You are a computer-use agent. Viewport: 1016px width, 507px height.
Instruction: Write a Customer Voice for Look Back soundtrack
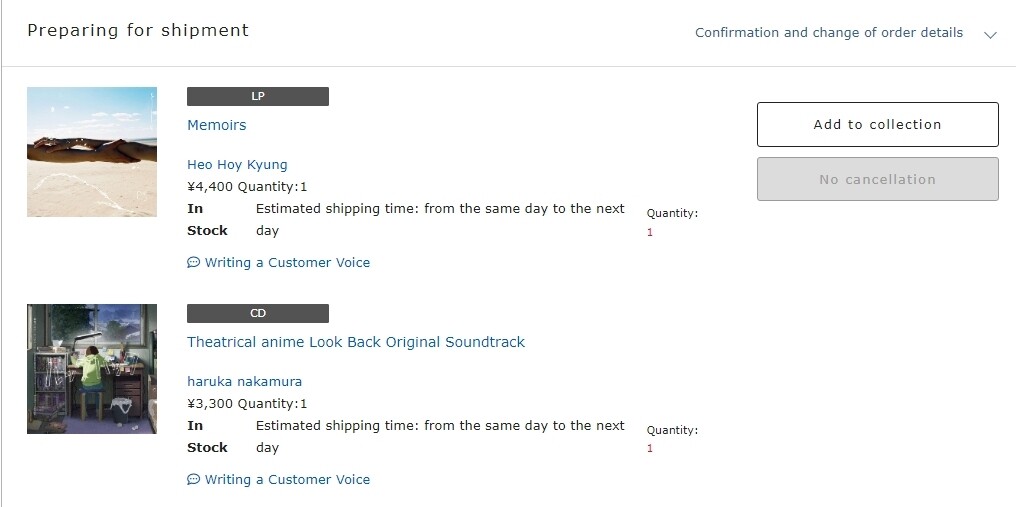pos(287,480)
